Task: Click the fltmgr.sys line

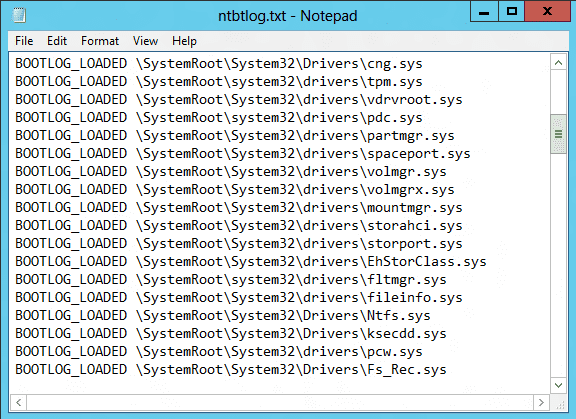Action: pos(231,280)
